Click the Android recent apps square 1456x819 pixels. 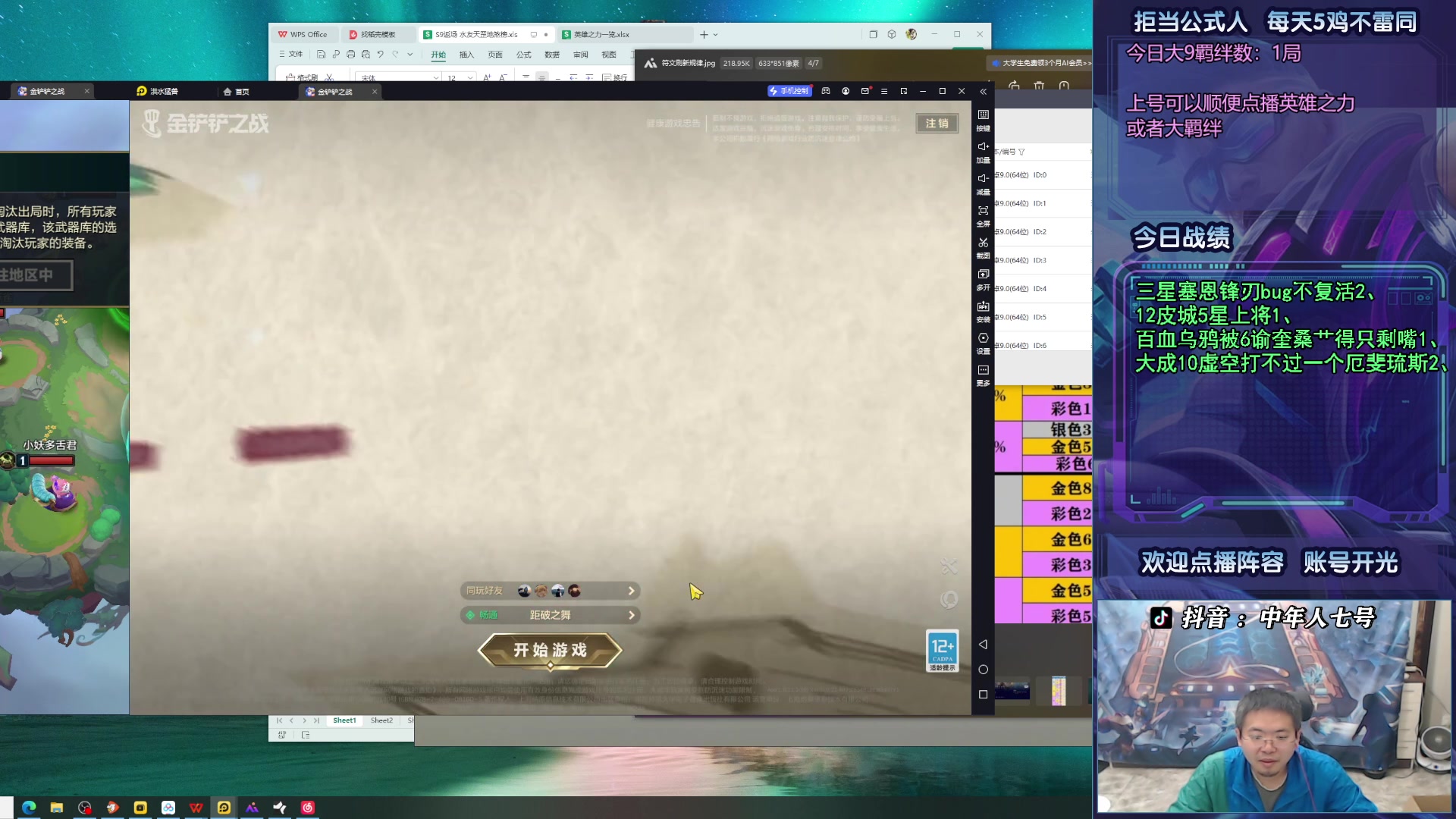point(983,694)
